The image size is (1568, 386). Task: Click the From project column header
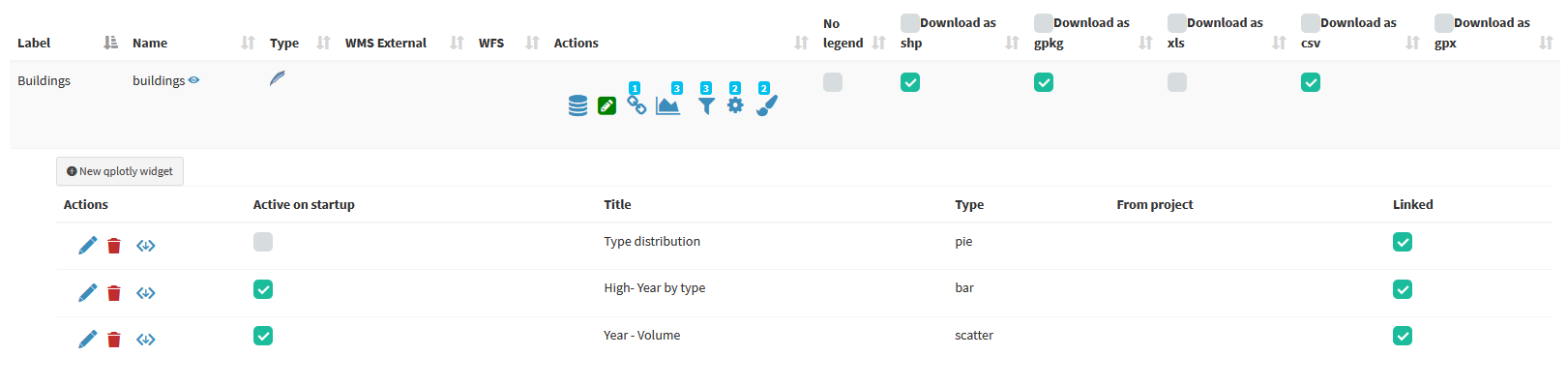point(1155,204)
